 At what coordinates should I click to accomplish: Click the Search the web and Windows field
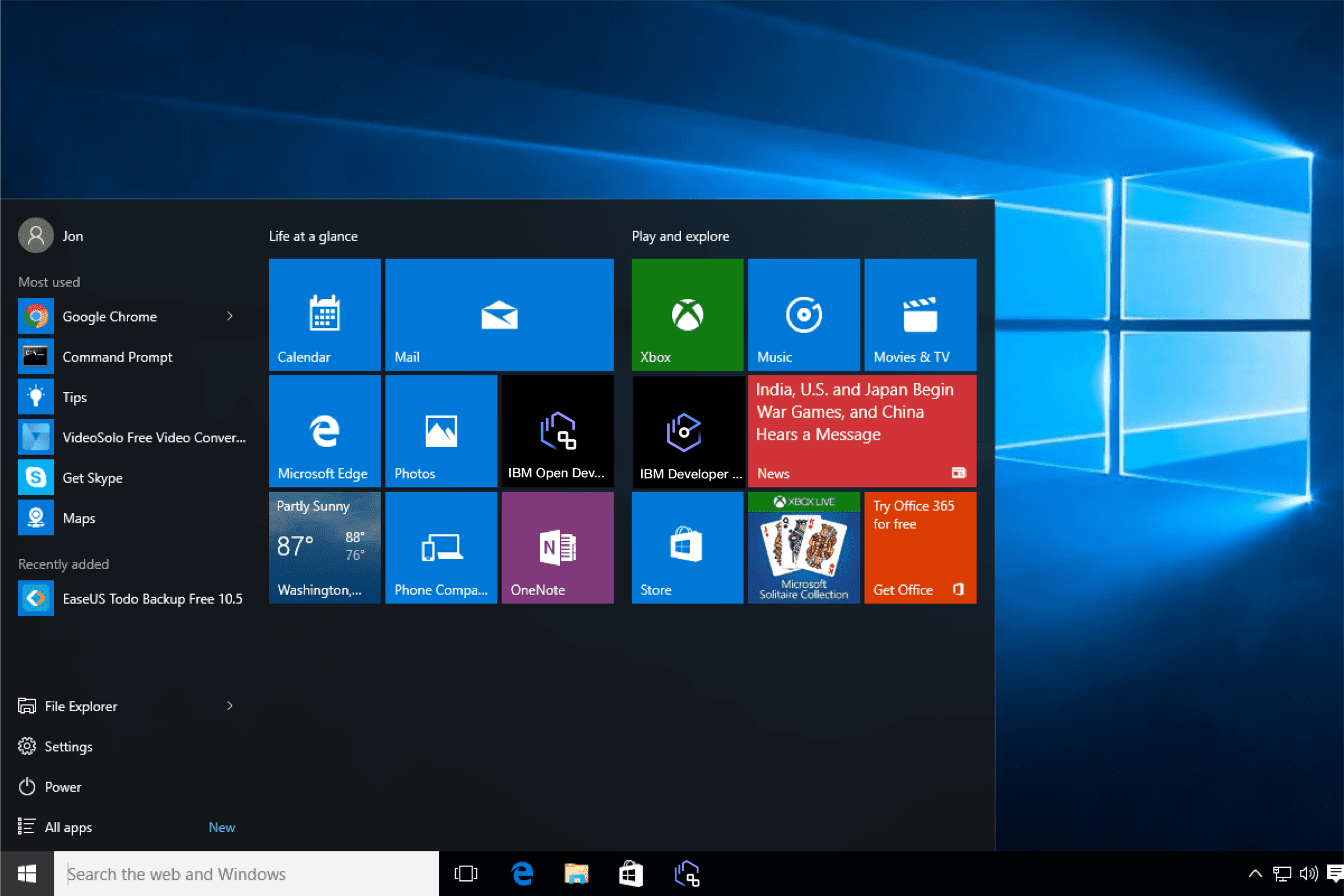pyautogui.click(x=246, y=874)
